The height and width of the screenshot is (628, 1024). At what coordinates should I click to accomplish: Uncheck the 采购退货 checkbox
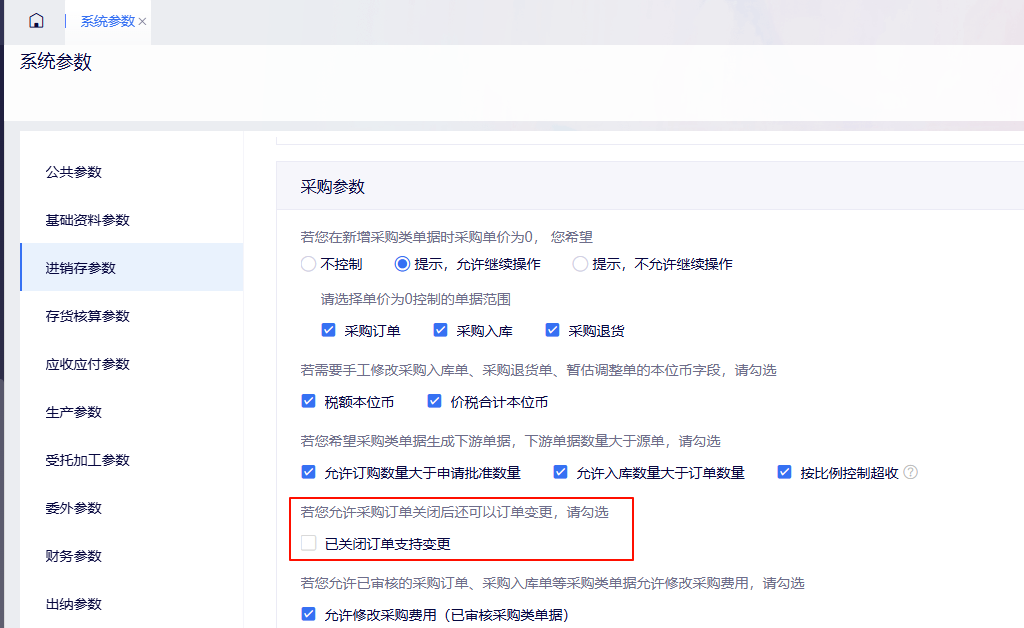tap(552, 330)
